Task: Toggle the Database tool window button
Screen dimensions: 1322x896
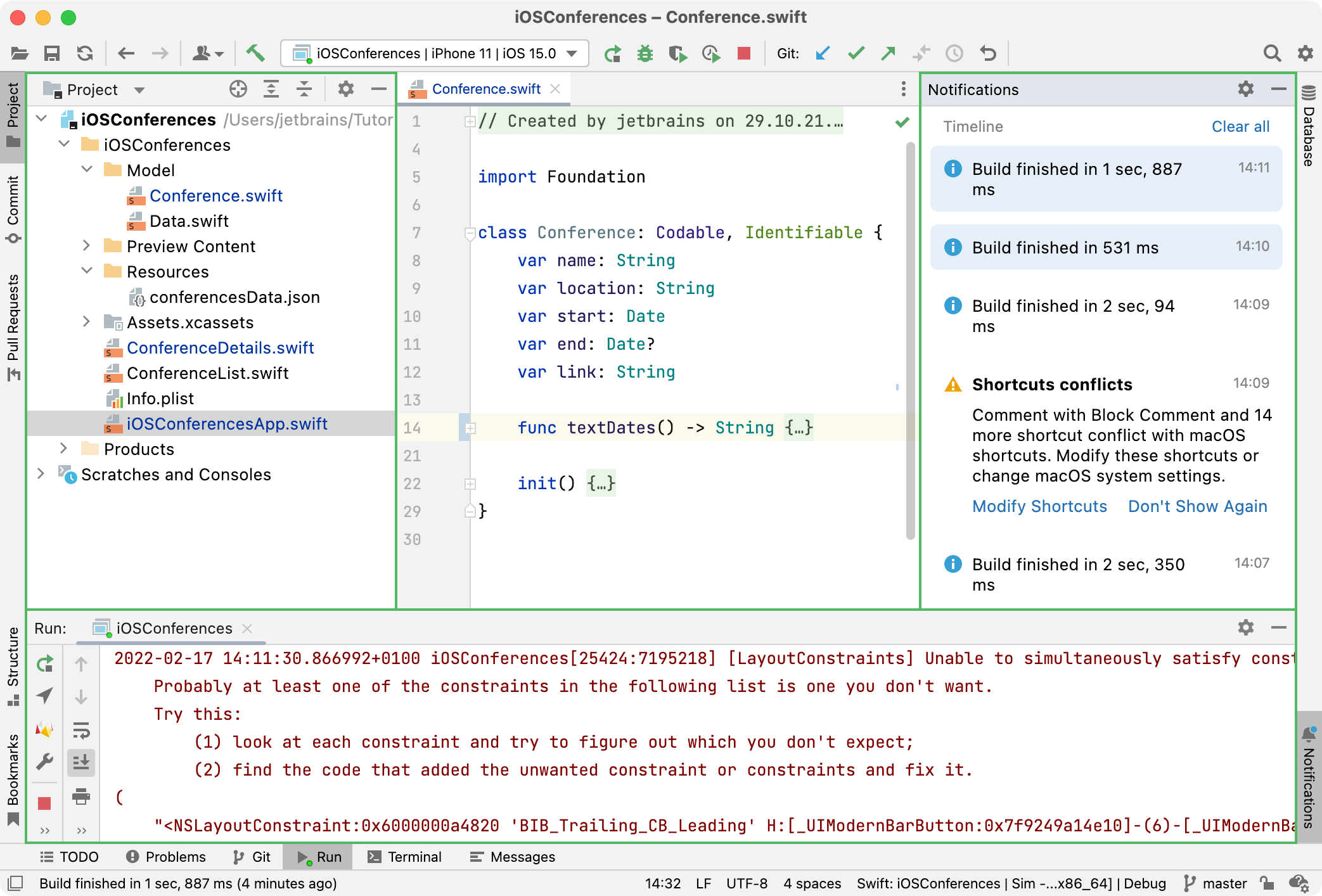Action: [1309, 125]
